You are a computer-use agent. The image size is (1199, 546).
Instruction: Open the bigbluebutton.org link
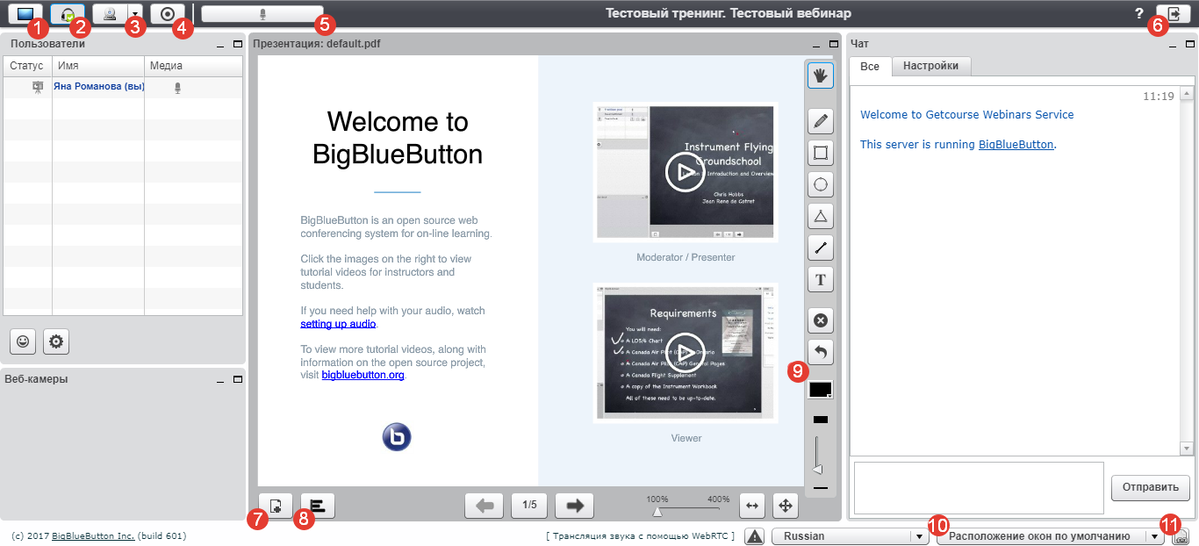[362, 375]
